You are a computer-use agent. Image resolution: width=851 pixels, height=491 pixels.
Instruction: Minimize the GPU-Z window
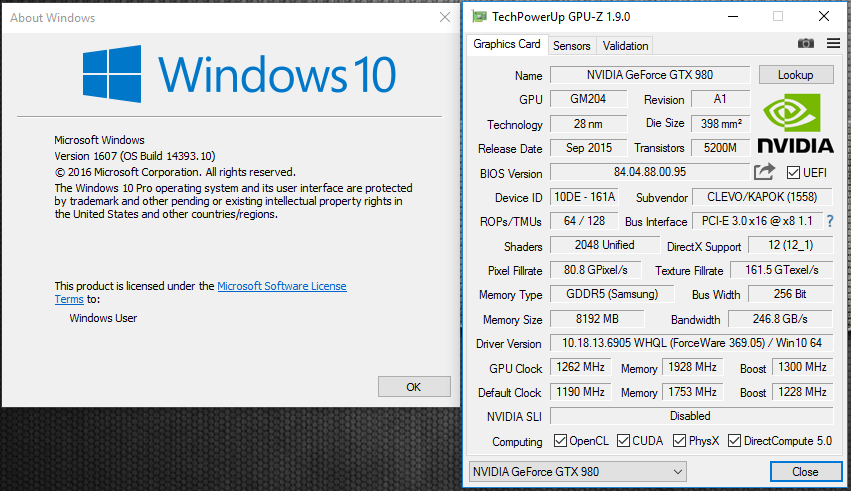tap(733, 16)
